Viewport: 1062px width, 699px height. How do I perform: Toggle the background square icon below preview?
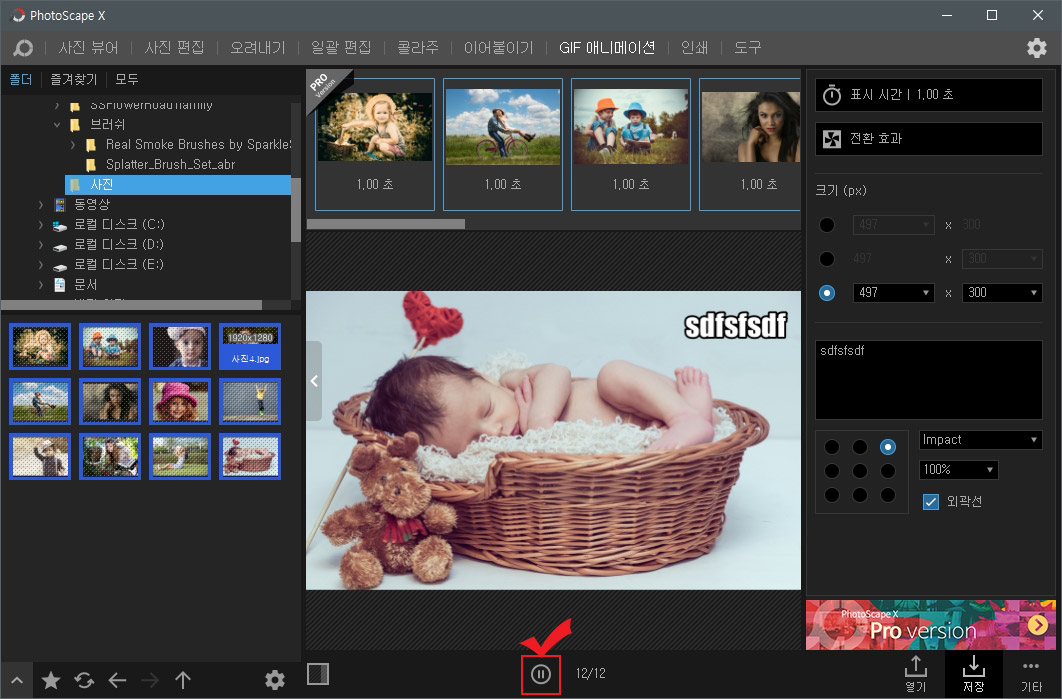(318, 674)
